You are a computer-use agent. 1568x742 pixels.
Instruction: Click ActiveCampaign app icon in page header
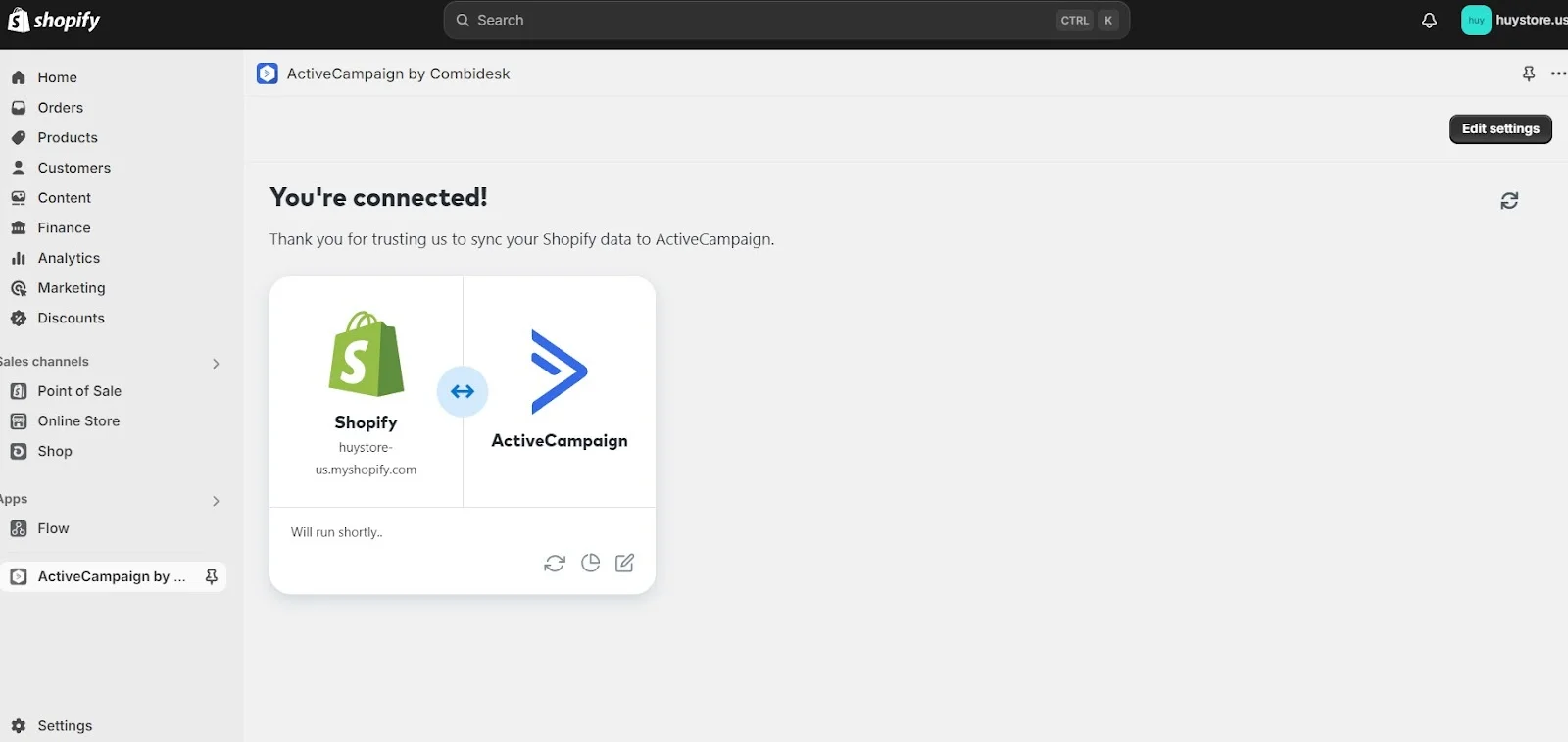tap(267, 74)
